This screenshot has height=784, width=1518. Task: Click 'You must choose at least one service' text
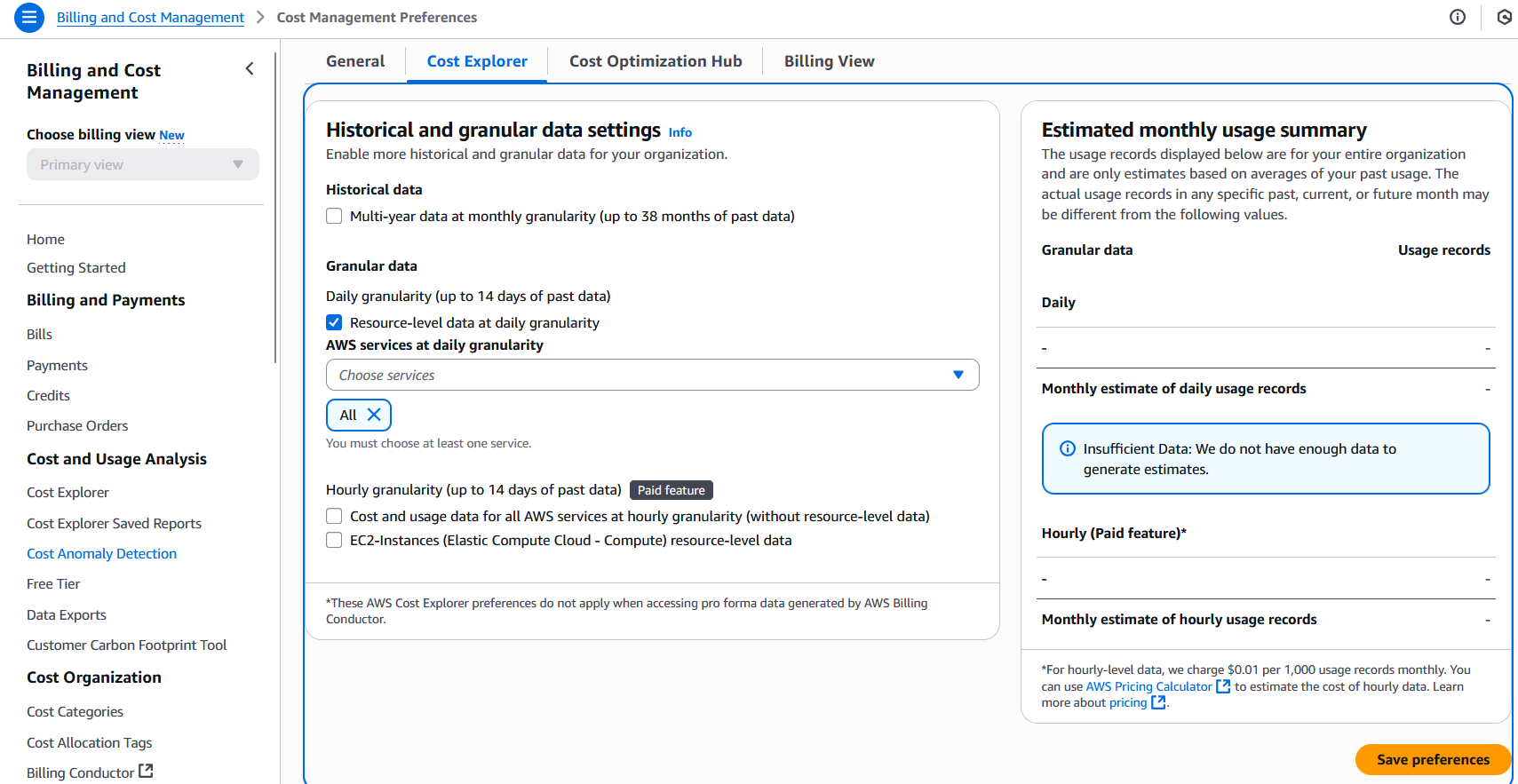click(428, 443)
